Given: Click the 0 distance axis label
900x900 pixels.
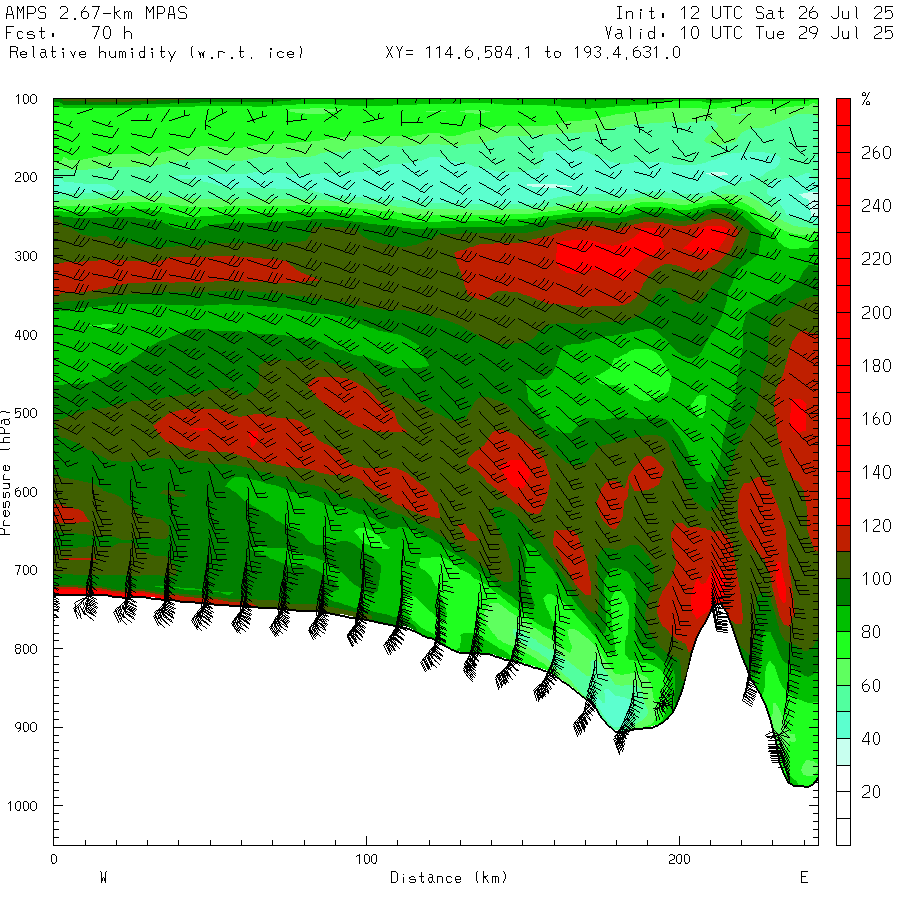Looking at the screenshot, I should [x=54, y=859].
